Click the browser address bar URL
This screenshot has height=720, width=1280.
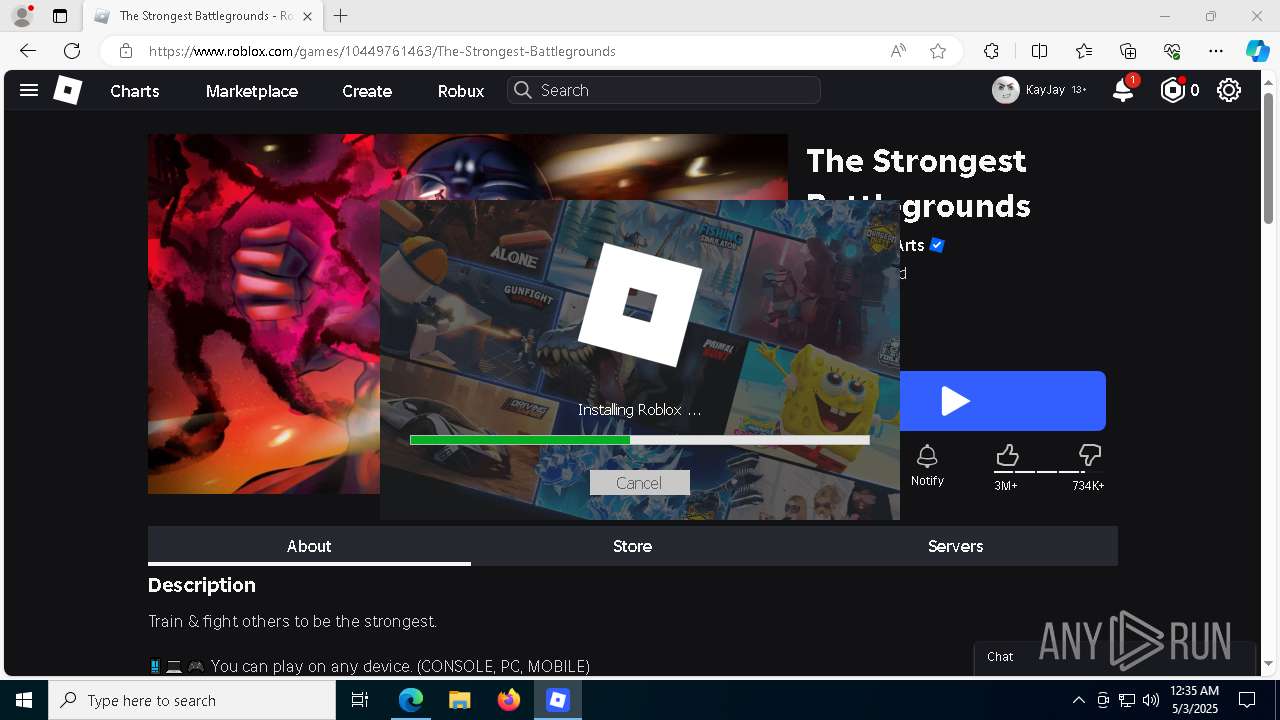click(382, 51)
